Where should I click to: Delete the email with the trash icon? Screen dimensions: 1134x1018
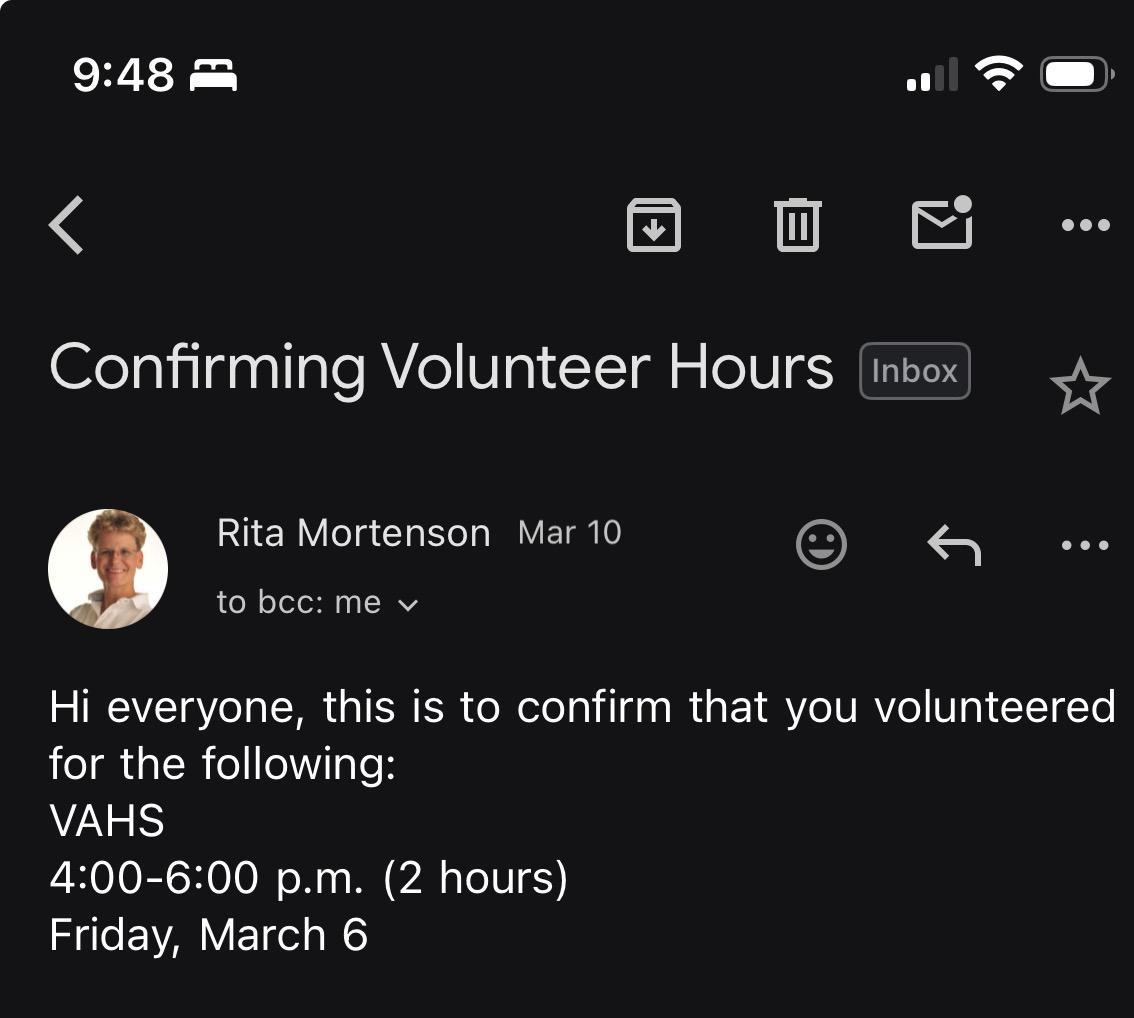coord(797,225)
